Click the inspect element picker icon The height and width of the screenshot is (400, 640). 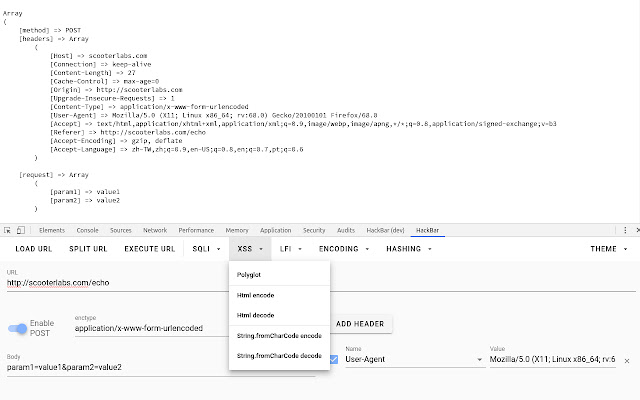pyautogui.click(x=8, y=230)
